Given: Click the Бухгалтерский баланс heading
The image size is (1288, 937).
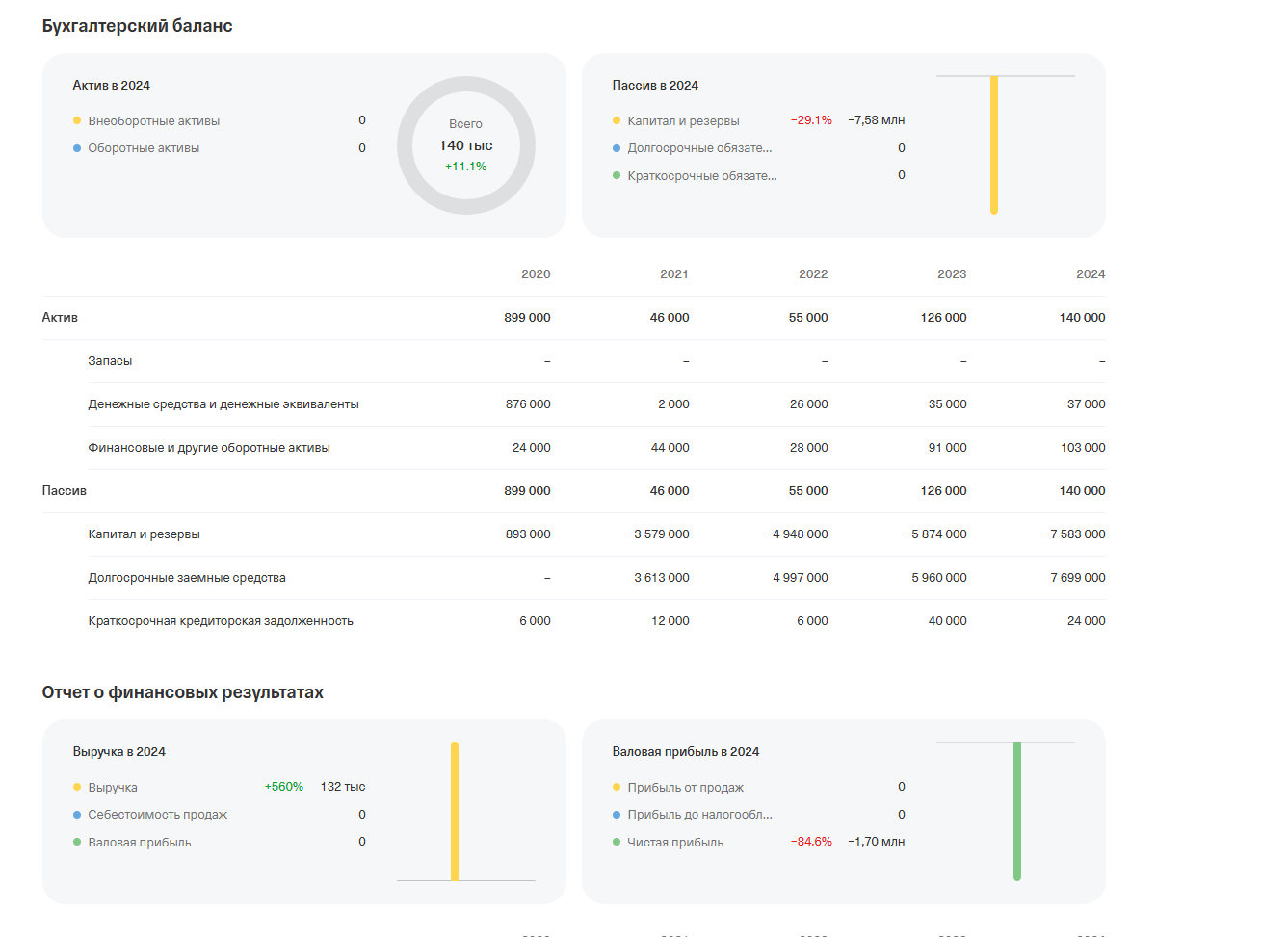Looking at the screenshot, I should coord(137,26).
